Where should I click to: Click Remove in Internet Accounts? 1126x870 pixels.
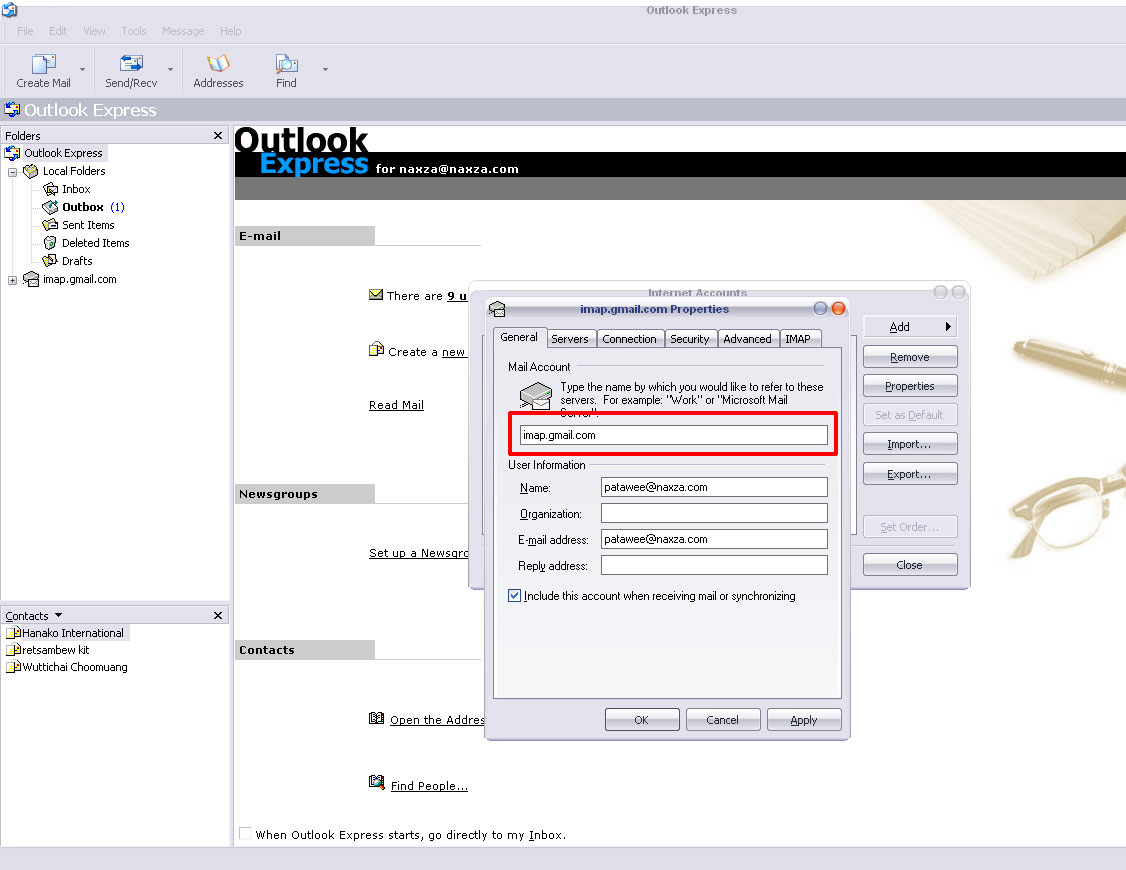point(910,357)
